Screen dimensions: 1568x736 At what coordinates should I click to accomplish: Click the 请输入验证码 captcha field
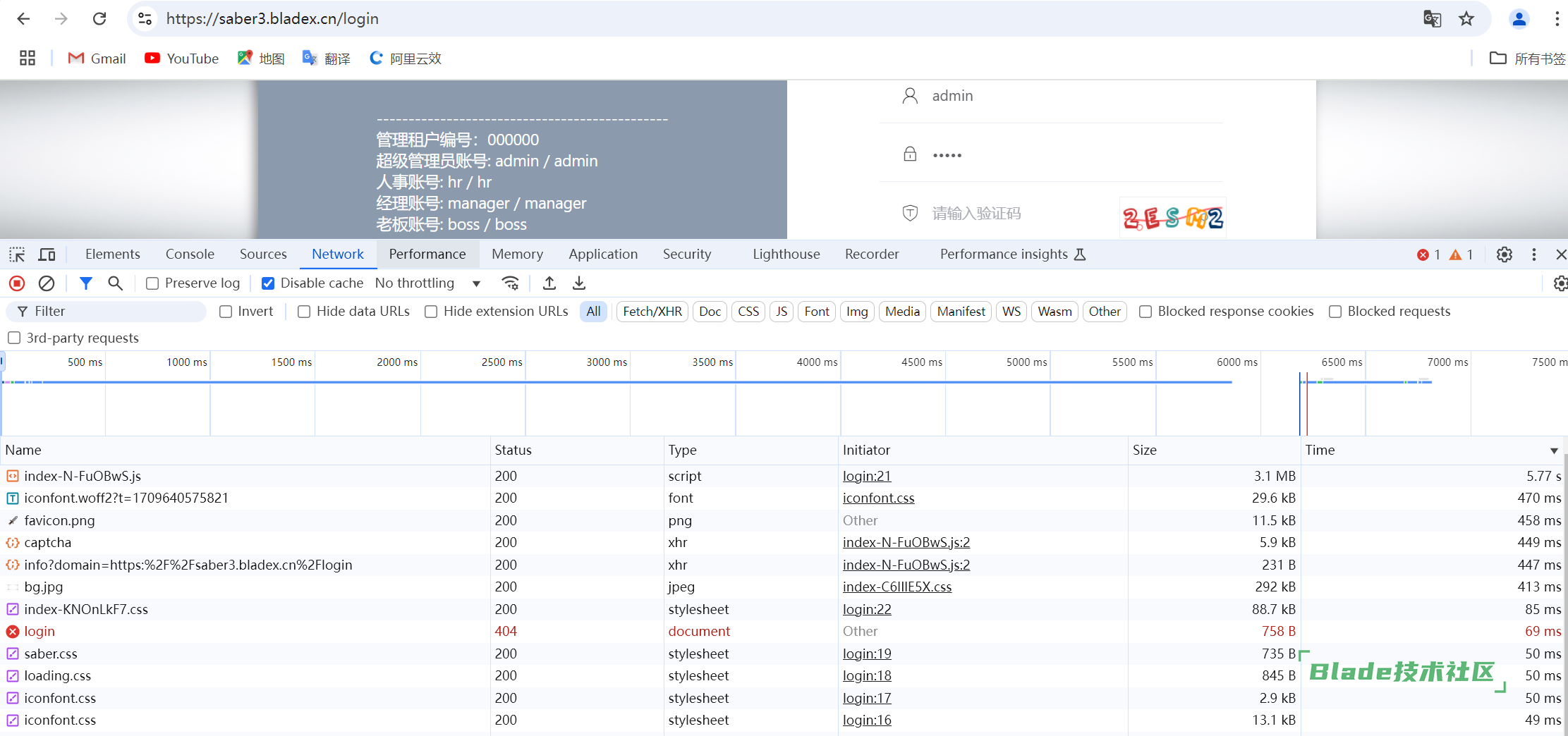(x=998, y=214)
